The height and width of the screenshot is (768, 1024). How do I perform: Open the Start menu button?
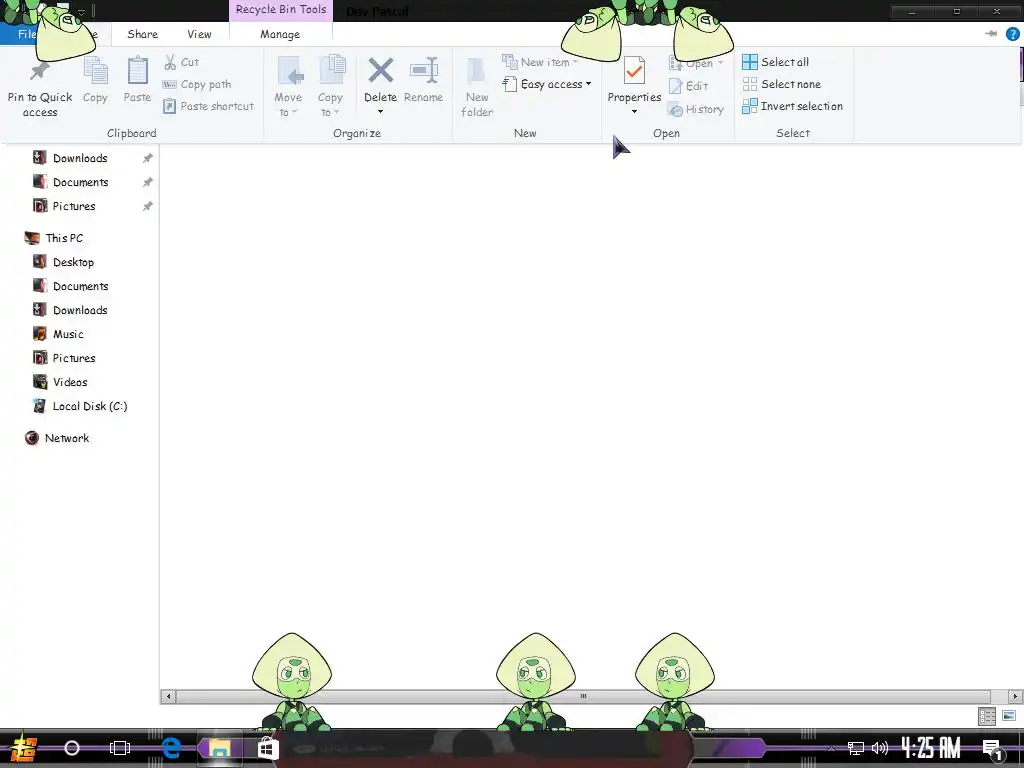[x=24, y=748]
